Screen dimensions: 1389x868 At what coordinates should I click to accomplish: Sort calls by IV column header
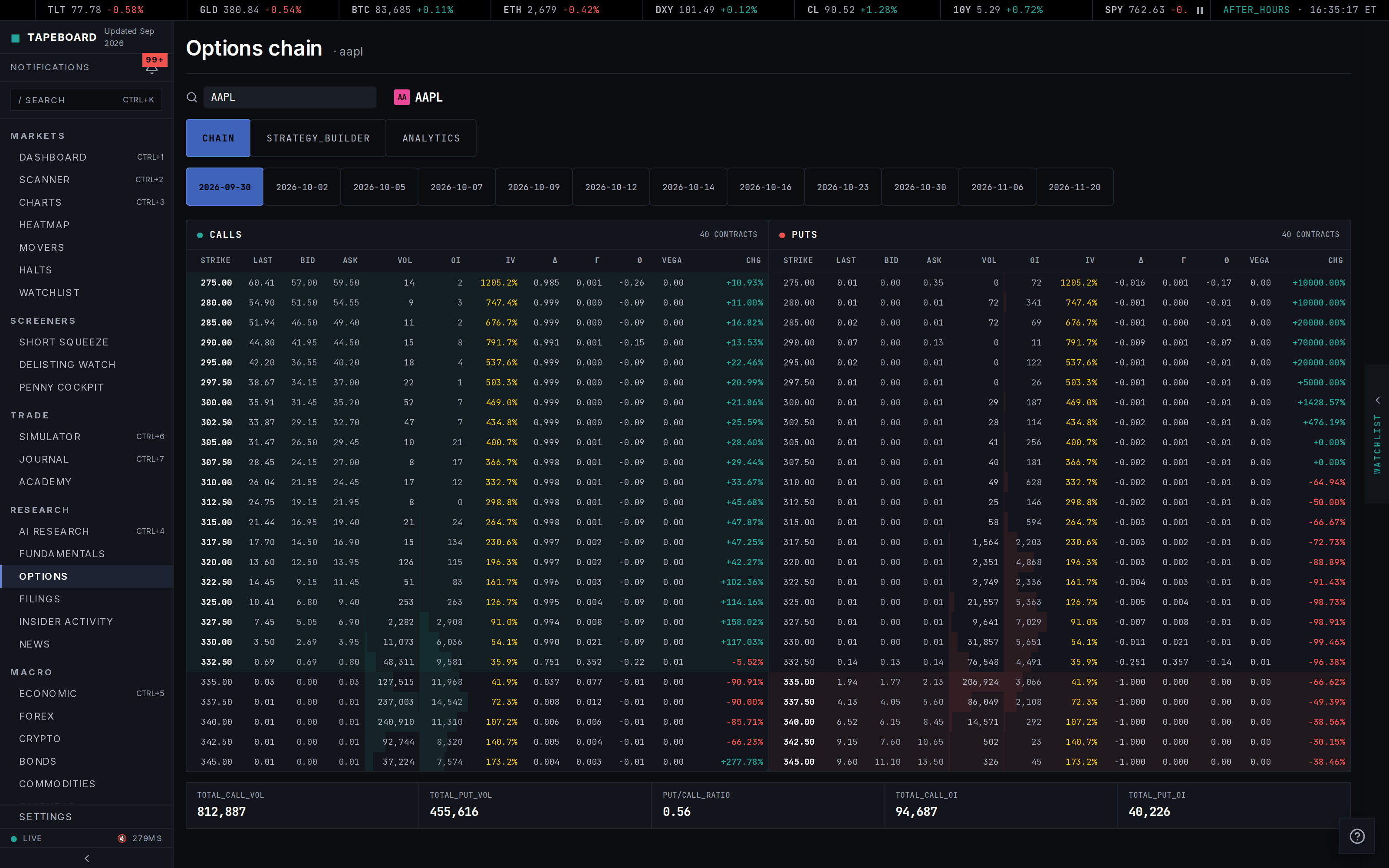tap(510, 261)
